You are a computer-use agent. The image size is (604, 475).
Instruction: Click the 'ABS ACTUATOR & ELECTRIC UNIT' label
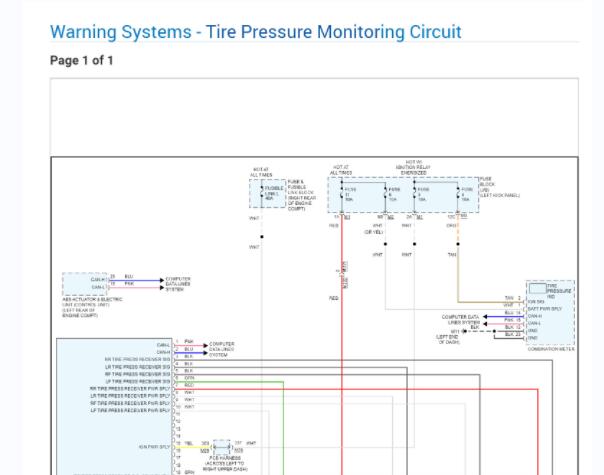pyautogui.click(x=92, y=307)
